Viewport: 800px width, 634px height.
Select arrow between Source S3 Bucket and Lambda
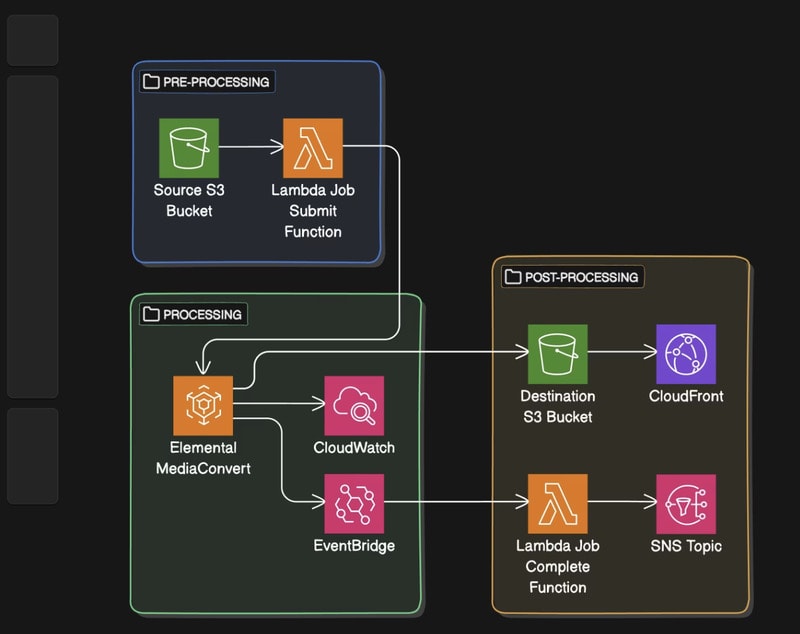tap(250, 148)
